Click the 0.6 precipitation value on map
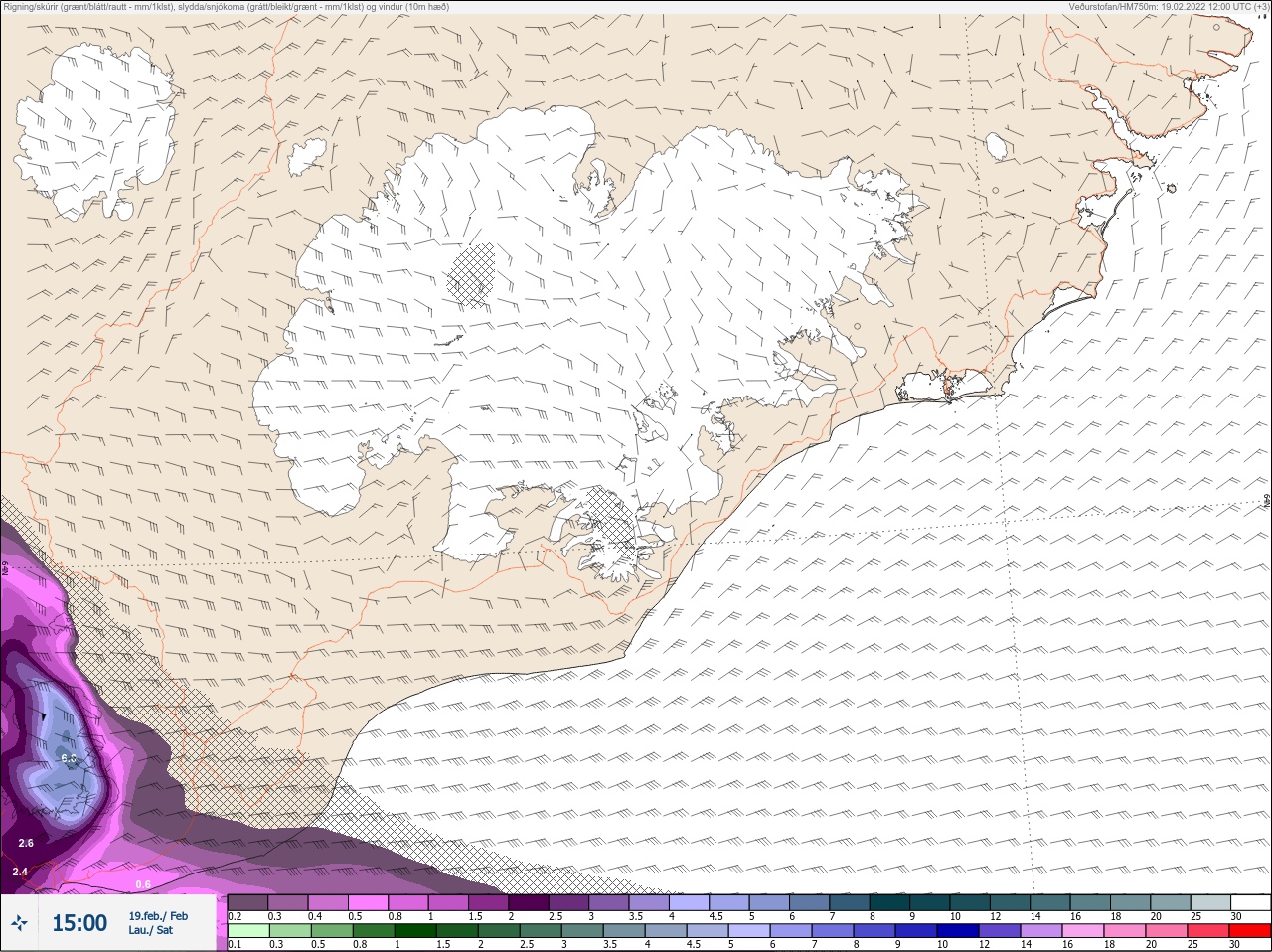The width and height of the screenshot is (1272, 952). coord(143,884)
